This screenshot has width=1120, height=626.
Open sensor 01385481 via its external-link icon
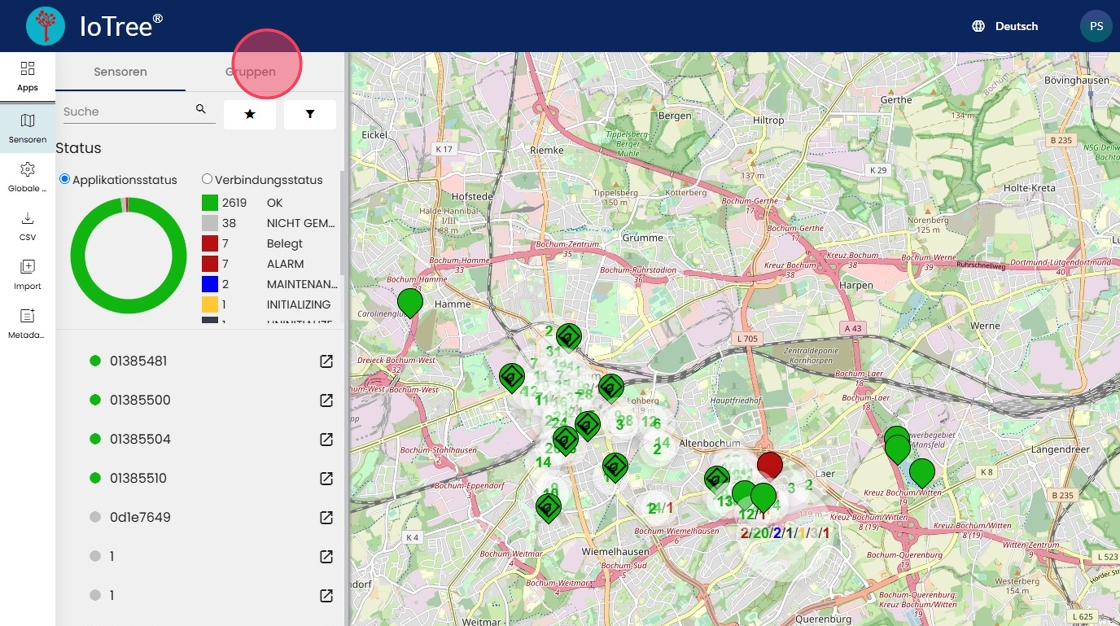326,362
